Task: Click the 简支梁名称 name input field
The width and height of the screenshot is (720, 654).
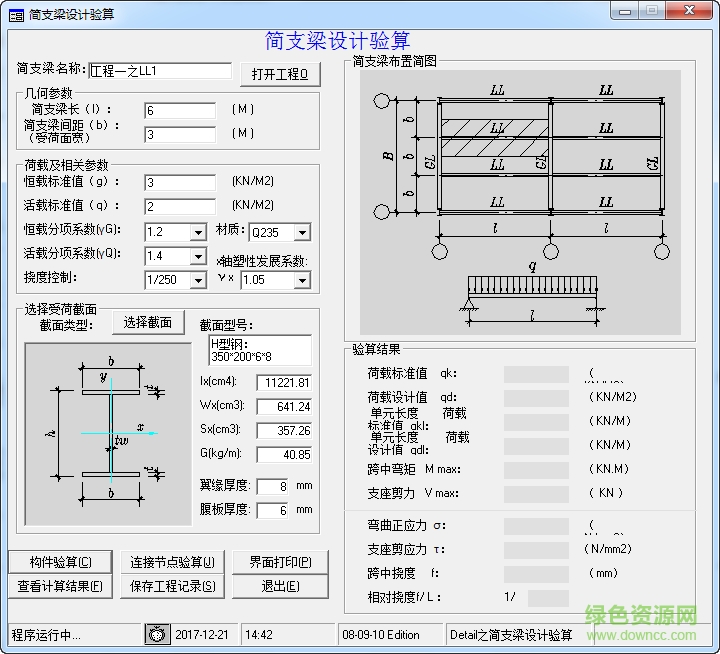Action: (x=161, y=71)
